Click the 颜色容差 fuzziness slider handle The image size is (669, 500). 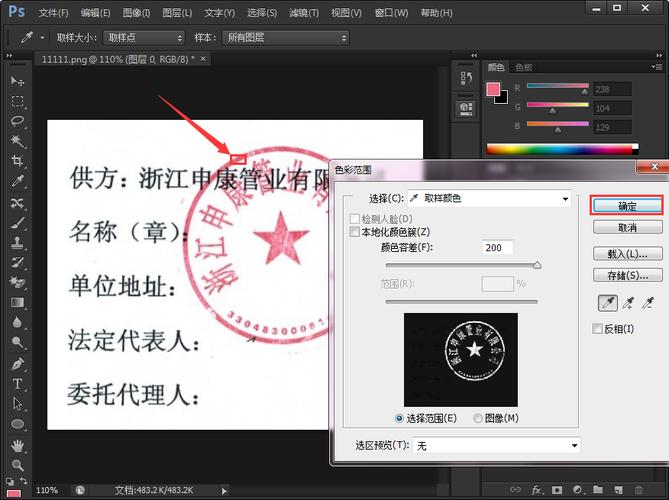[537, 265]
